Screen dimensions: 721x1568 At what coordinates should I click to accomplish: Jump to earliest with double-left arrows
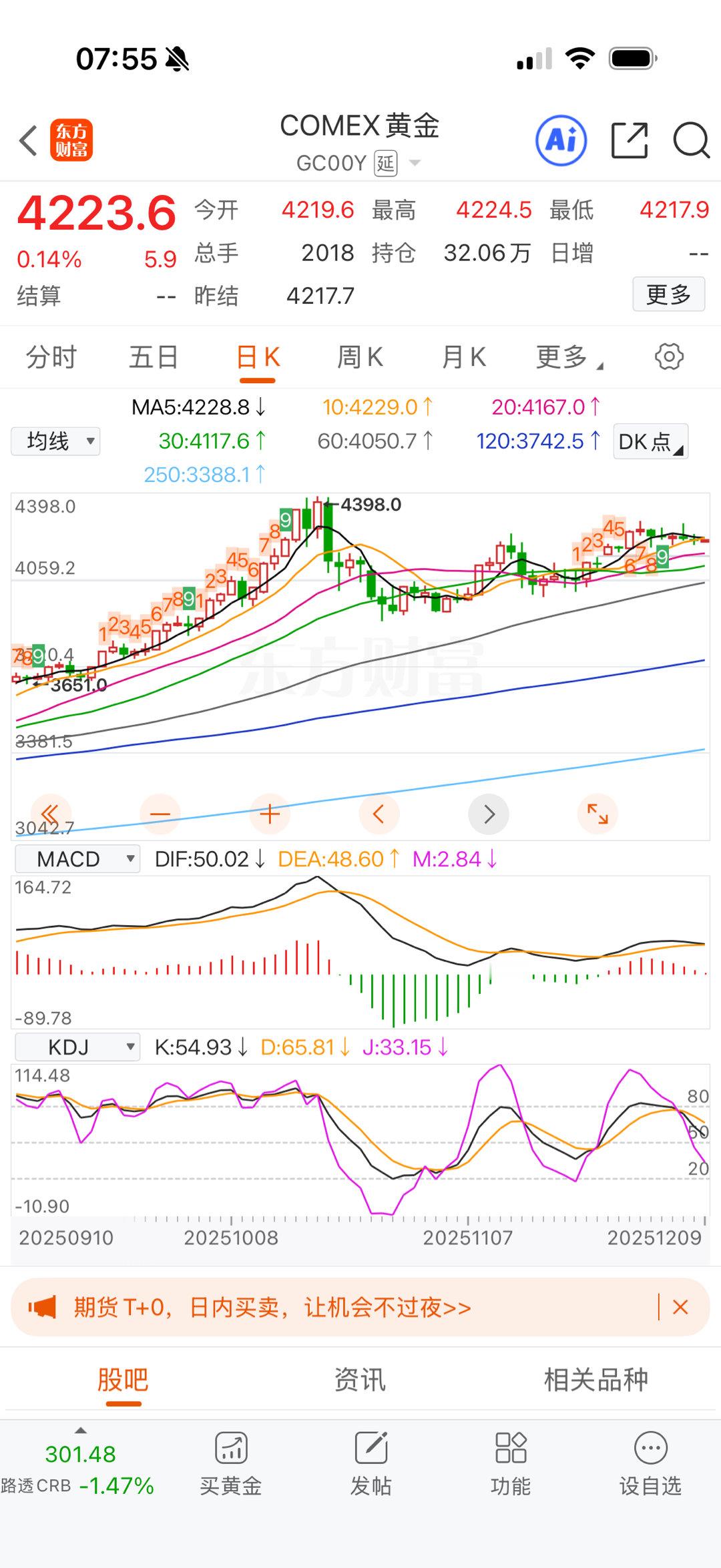(x=50, y=814)
